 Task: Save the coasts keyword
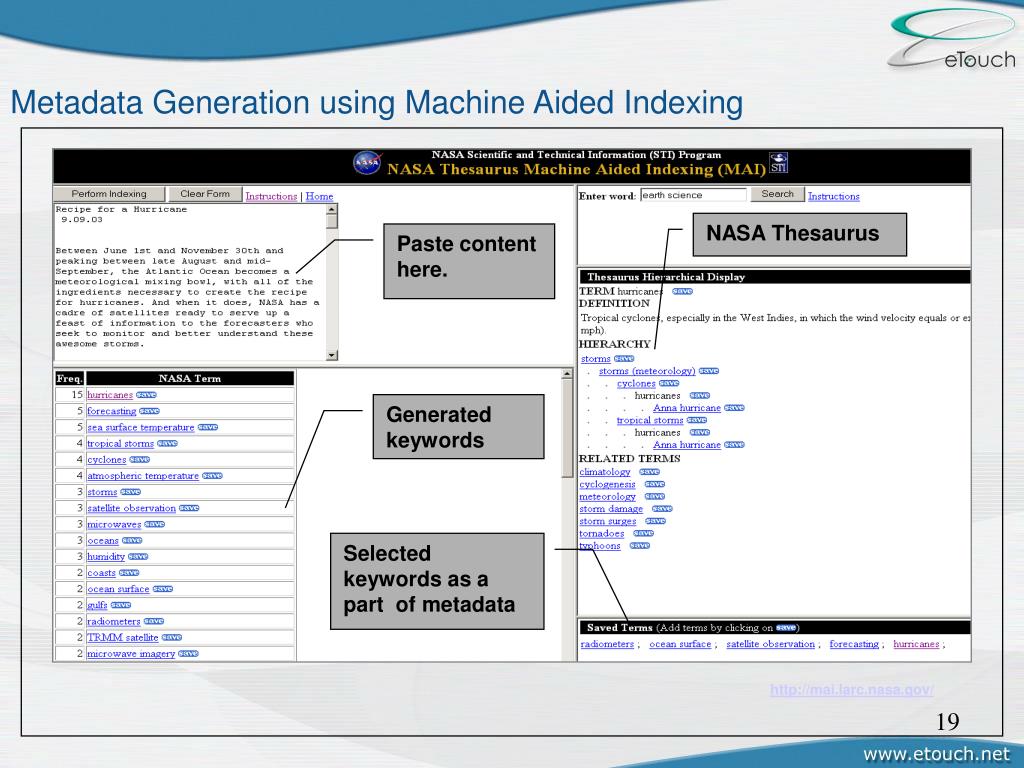tap(129, 573)
